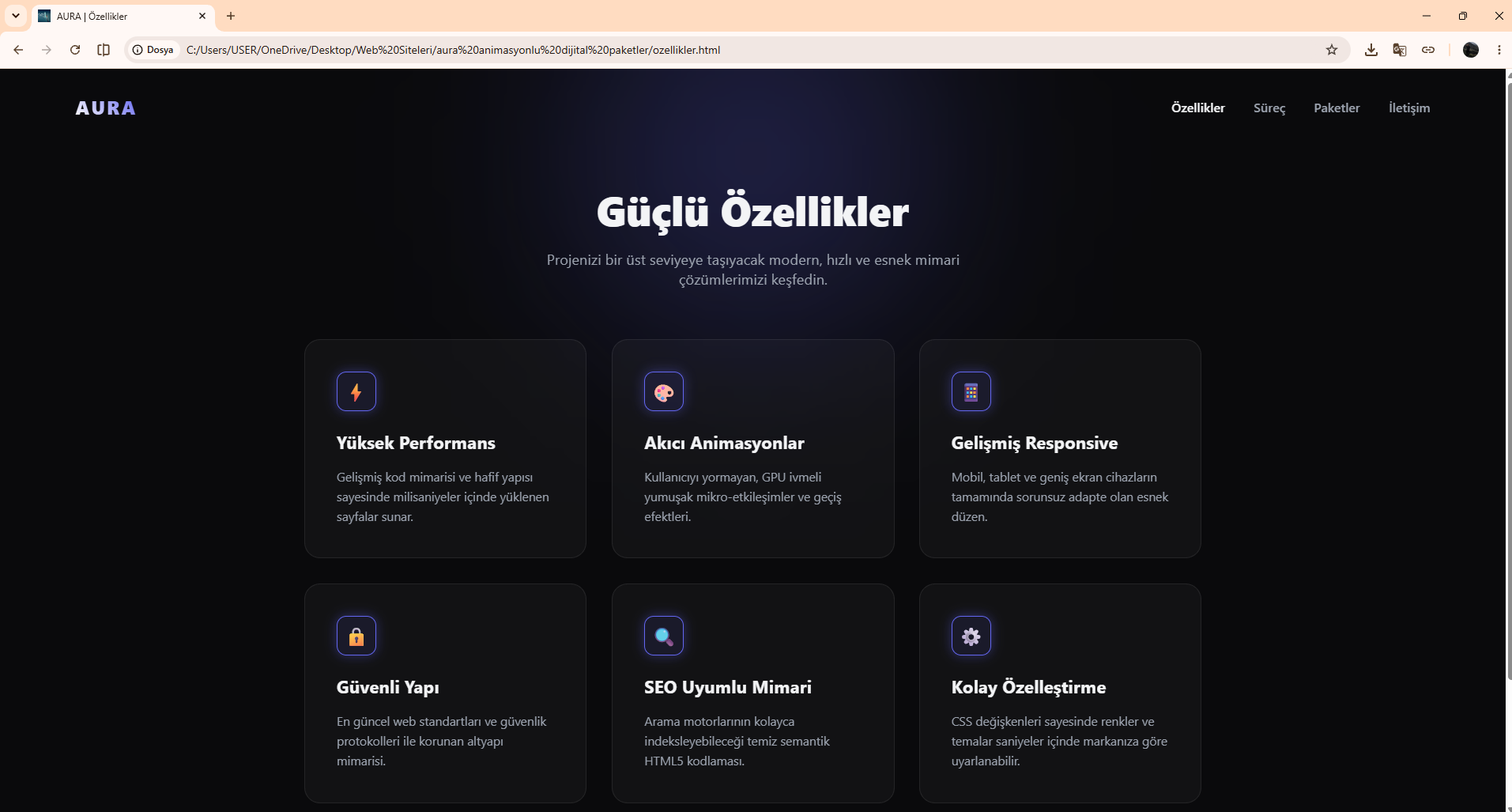The image size is (1512, 812).
Task: Click the description starting 'CSS değişkenleri sayesinde'
Action: tap(1059, 741)
